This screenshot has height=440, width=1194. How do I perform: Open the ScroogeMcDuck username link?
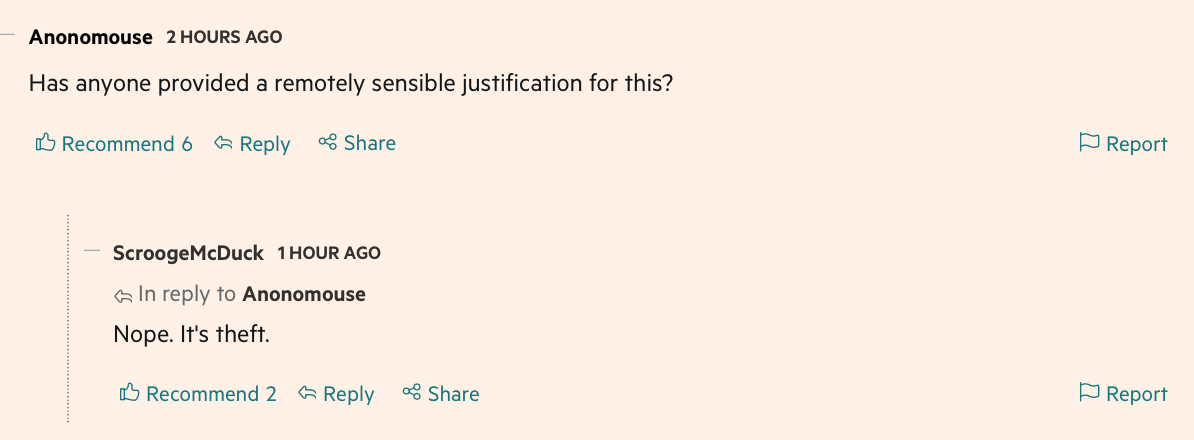tap(188, 253)
